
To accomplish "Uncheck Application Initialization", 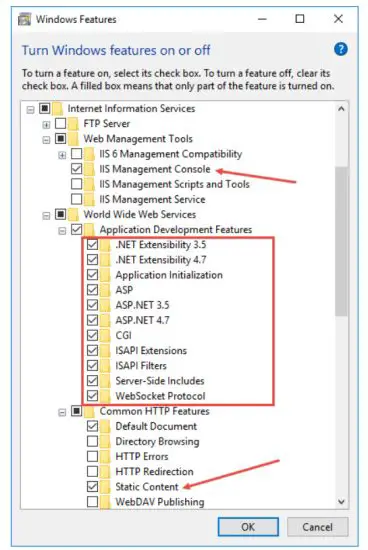I will [92, 275].
